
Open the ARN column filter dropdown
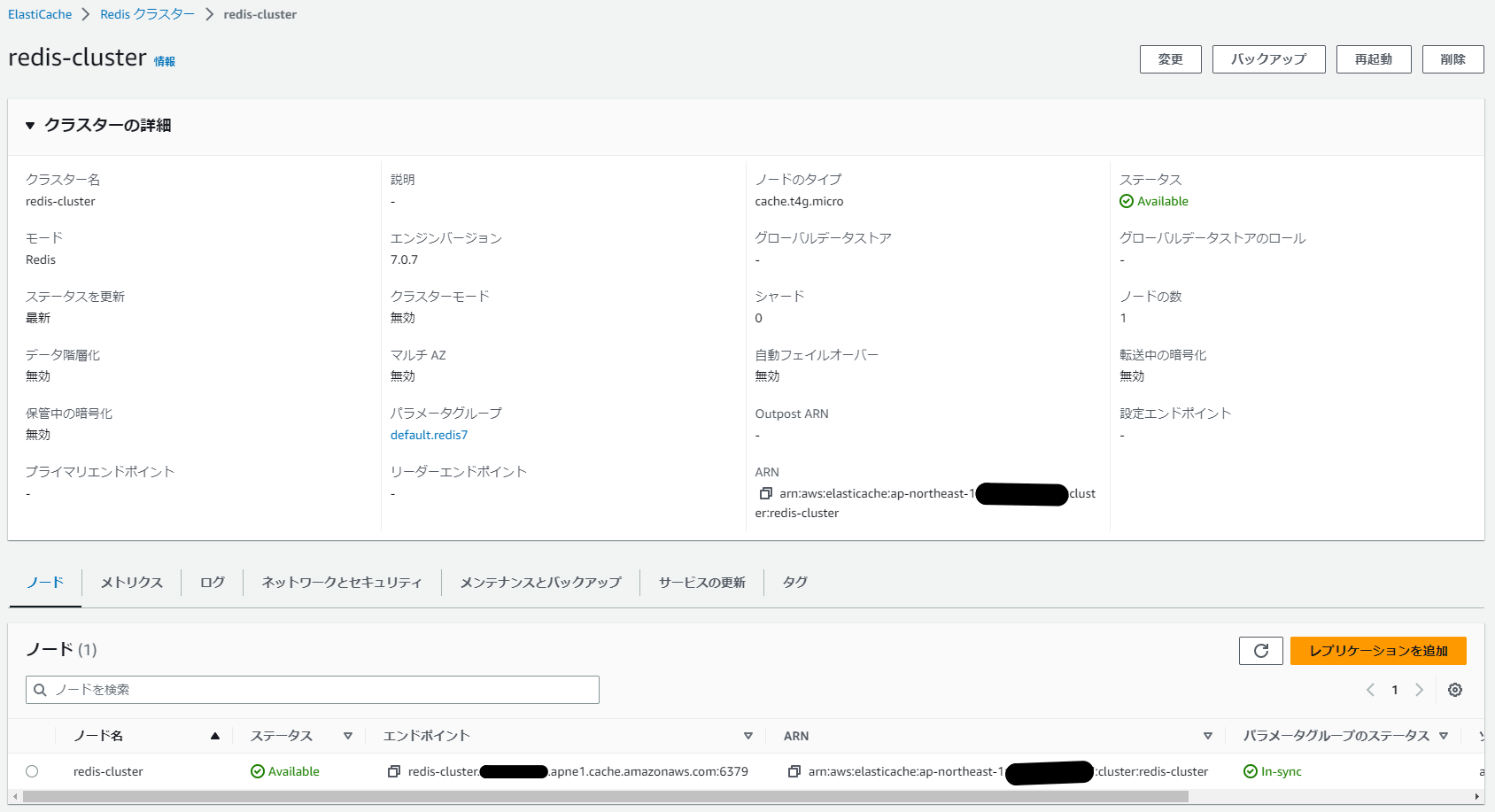pos(1207,735)
